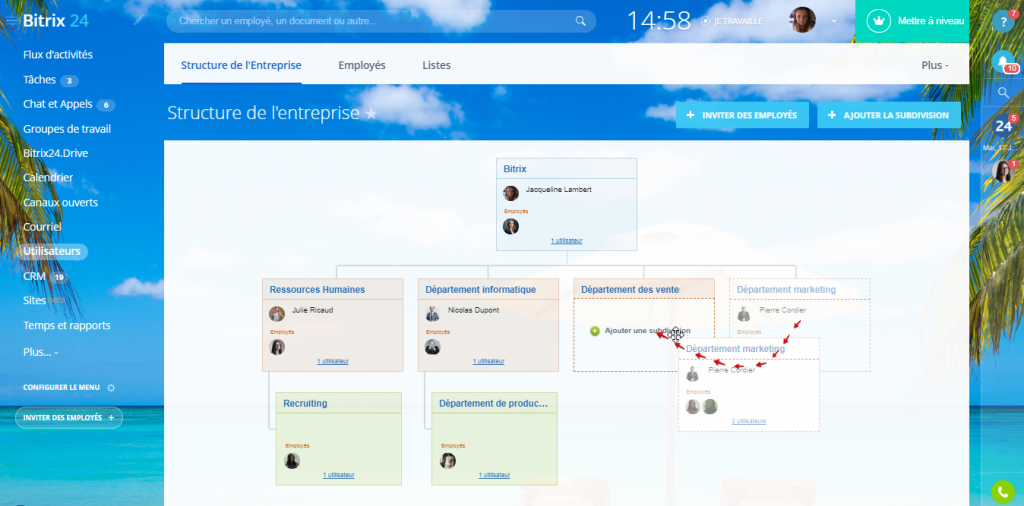Image resolution: width=1024 pixels, height=506 pixels.
Task: Click the Bitrix 24 logo
Action: (56, 20)
